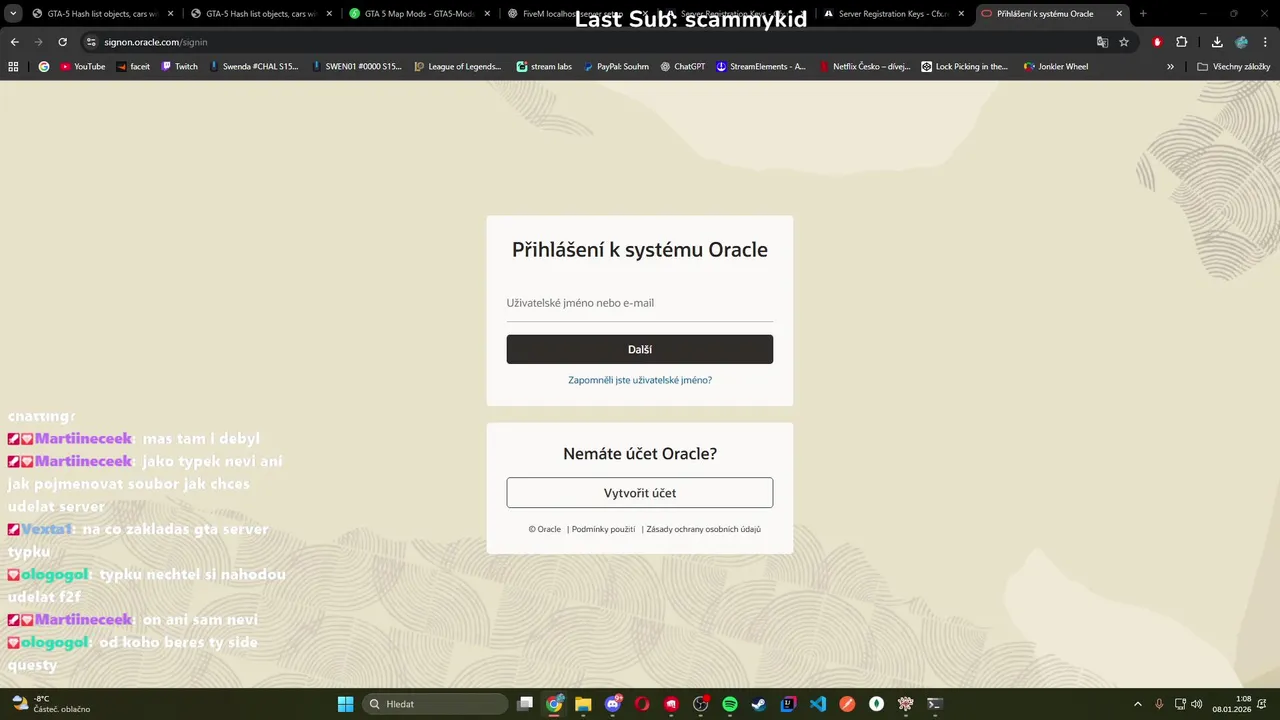Open Visual Studio Code from the taskbar
1280x720 pixels.
click(818, 704)
